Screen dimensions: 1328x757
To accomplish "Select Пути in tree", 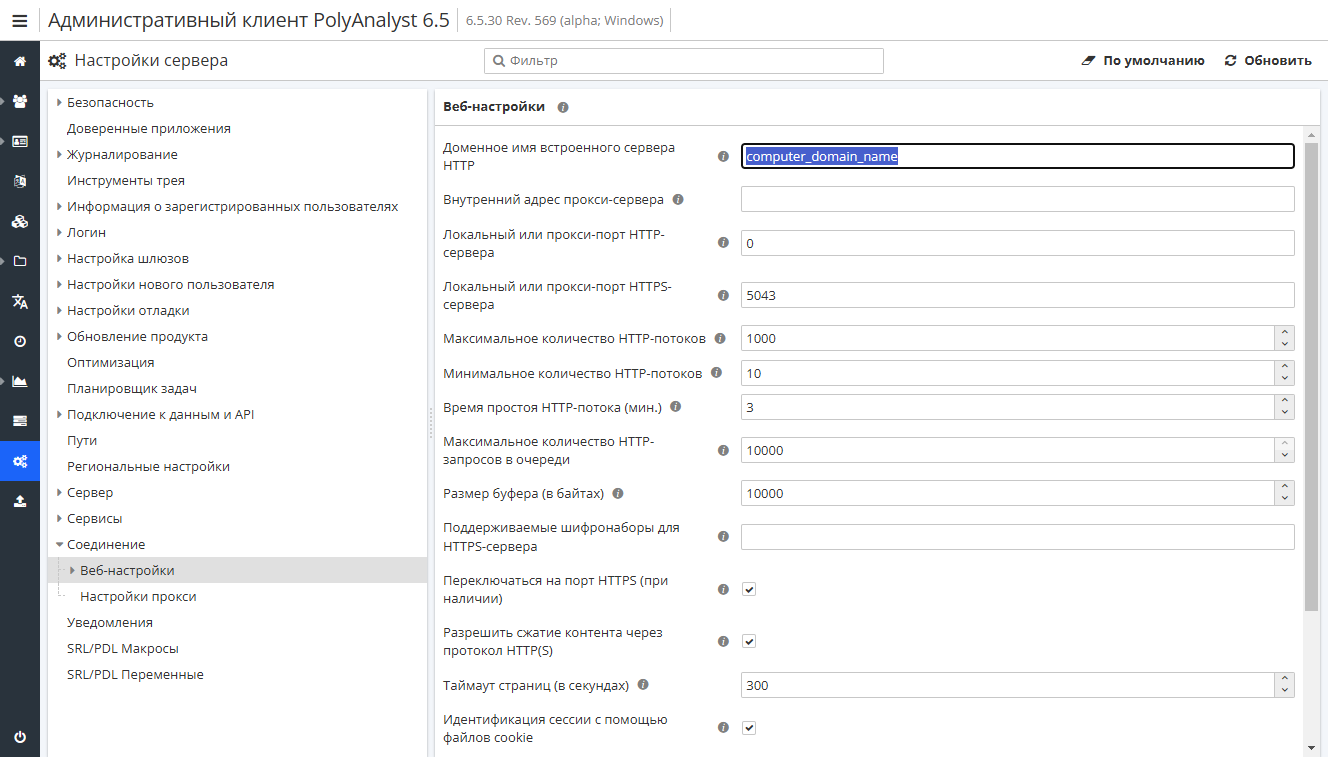I will tap(82, 440).
